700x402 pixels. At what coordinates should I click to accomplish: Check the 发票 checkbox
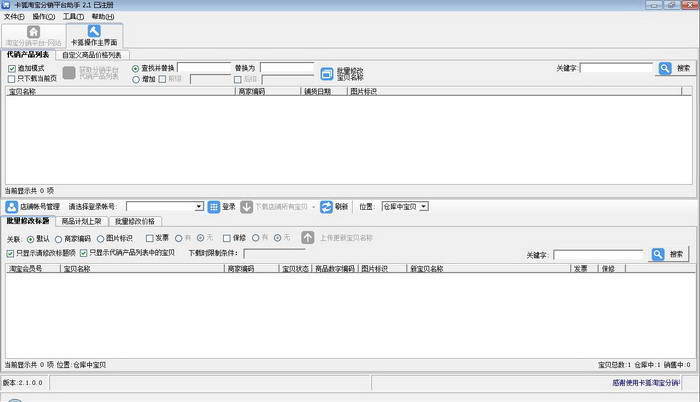tap(150, 238)
